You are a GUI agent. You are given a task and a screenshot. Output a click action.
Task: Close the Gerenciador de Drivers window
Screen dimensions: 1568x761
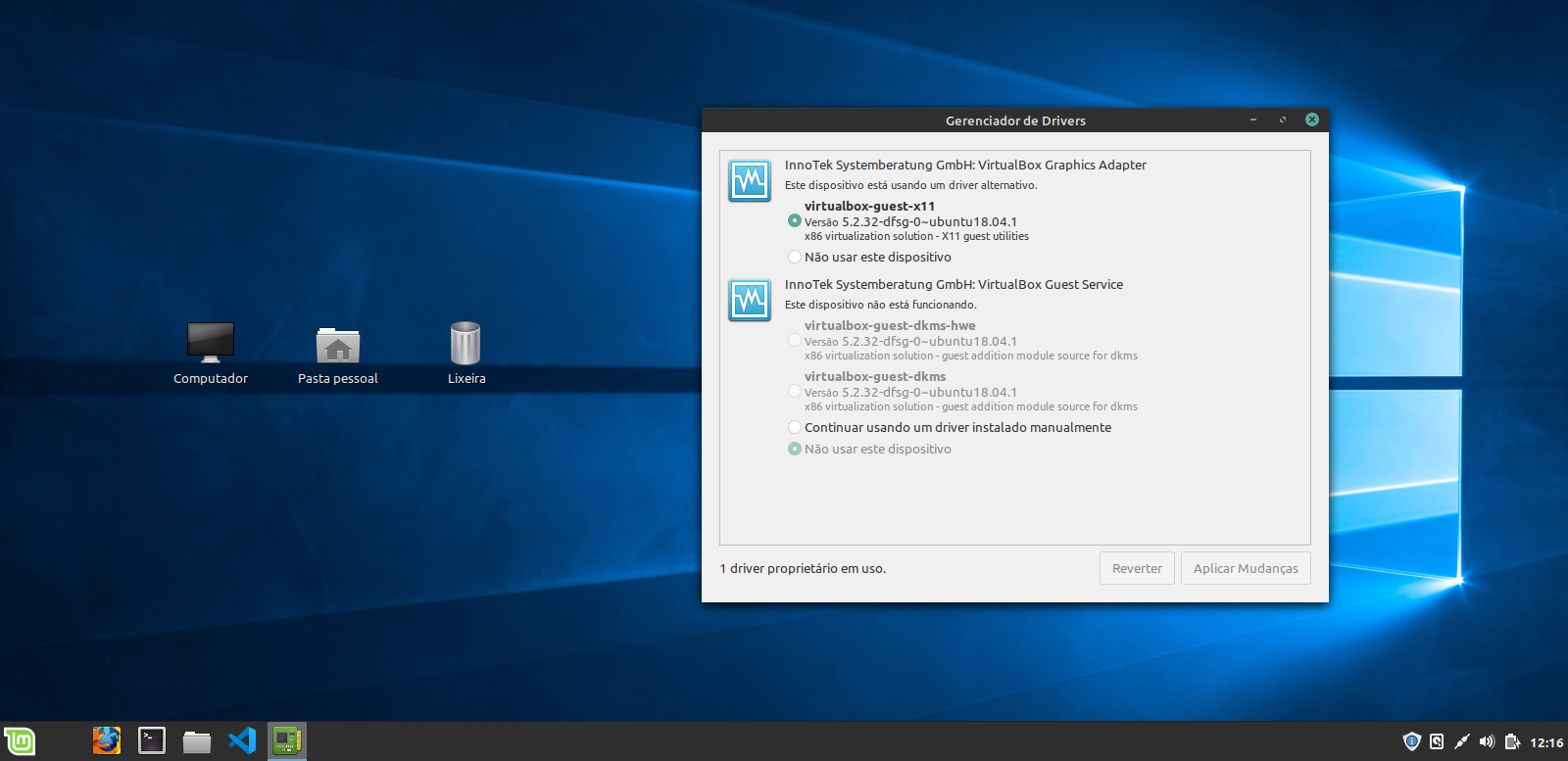(1311, 119)
